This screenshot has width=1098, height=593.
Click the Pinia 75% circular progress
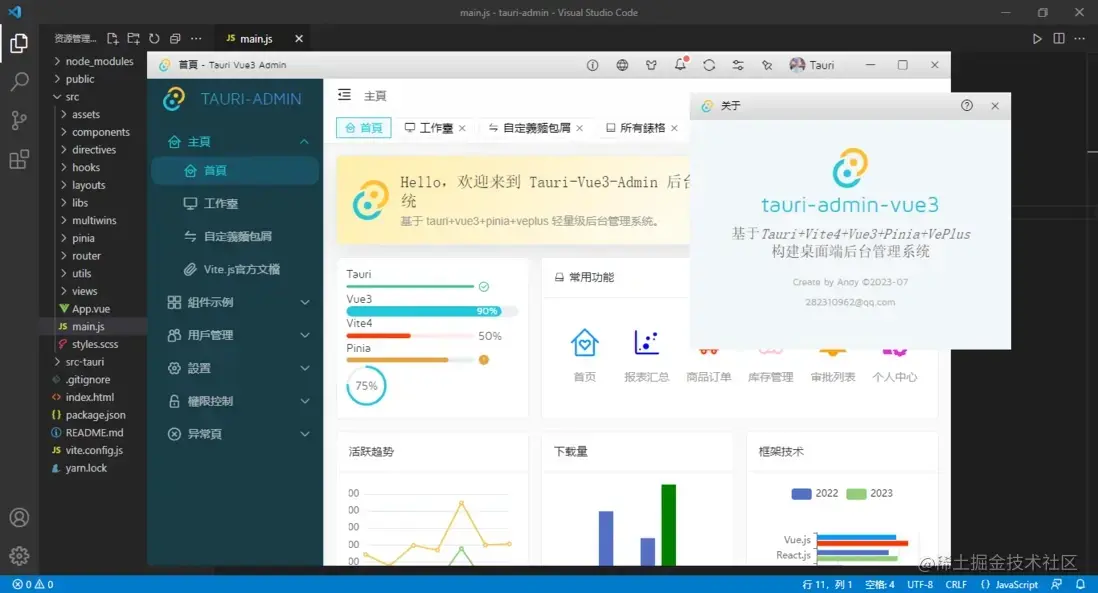click(x=366, y=386)
